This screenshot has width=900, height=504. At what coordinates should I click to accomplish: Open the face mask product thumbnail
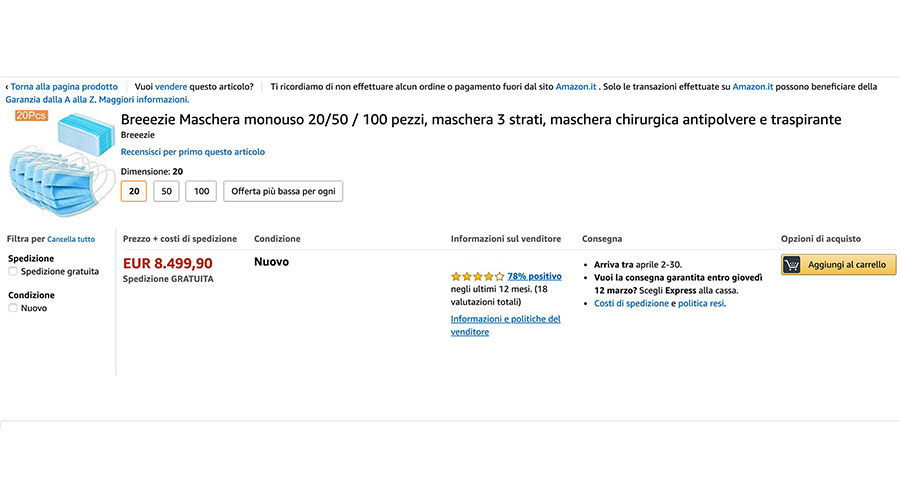tap(60, 165)
